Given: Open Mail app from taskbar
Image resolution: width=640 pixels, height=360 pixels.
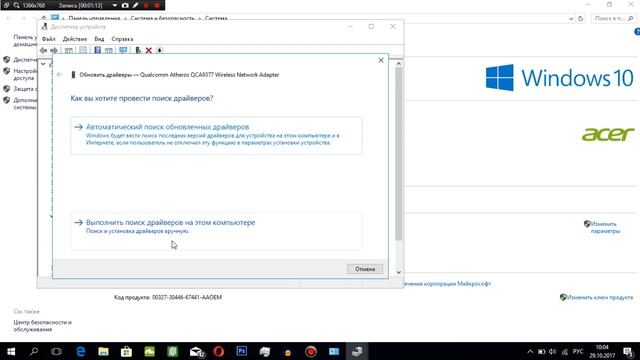Looking at the screenshot, I should (x=197, y=351).
